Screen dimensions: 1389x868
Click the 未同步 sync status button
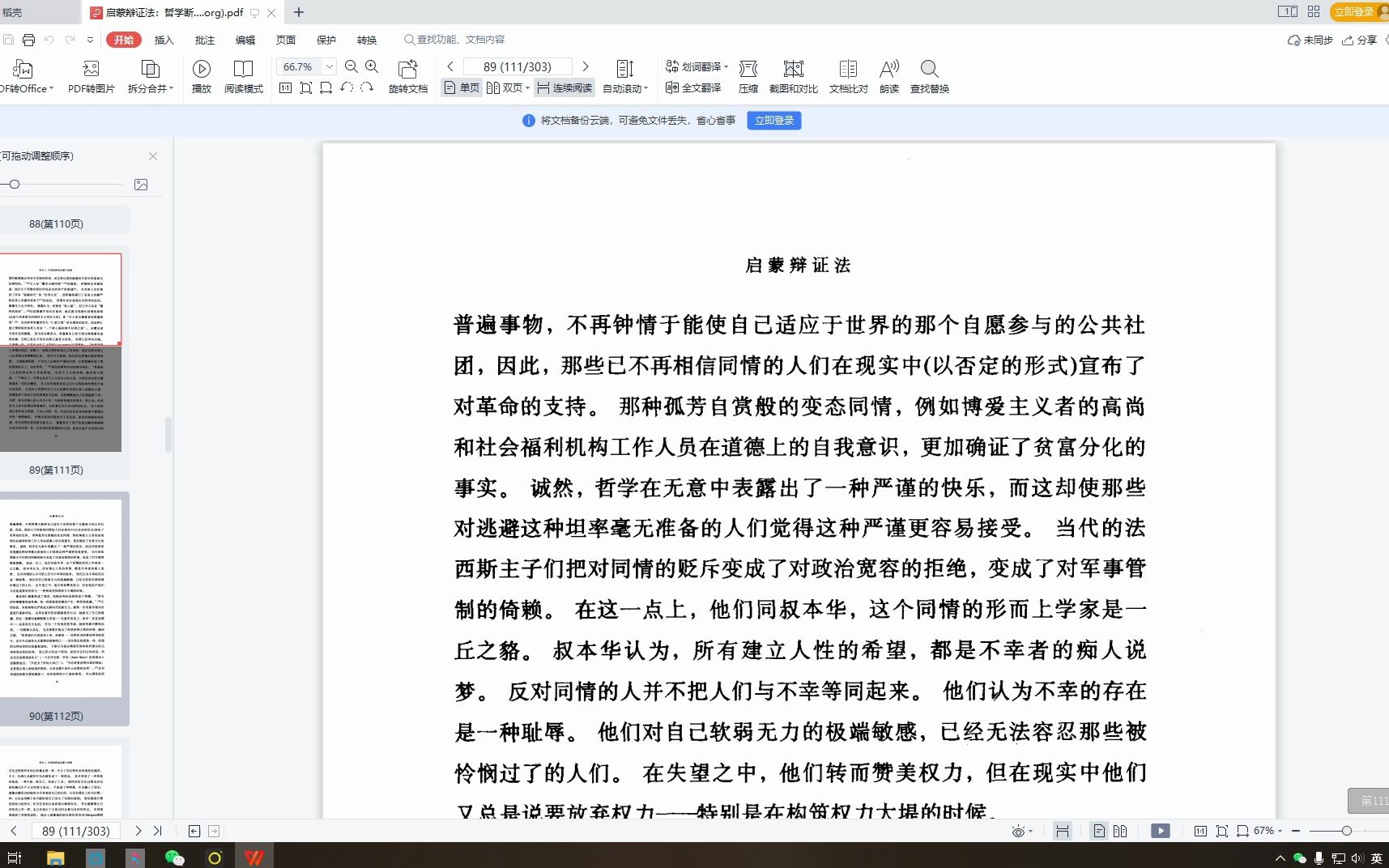click(x=1310, y=40)
